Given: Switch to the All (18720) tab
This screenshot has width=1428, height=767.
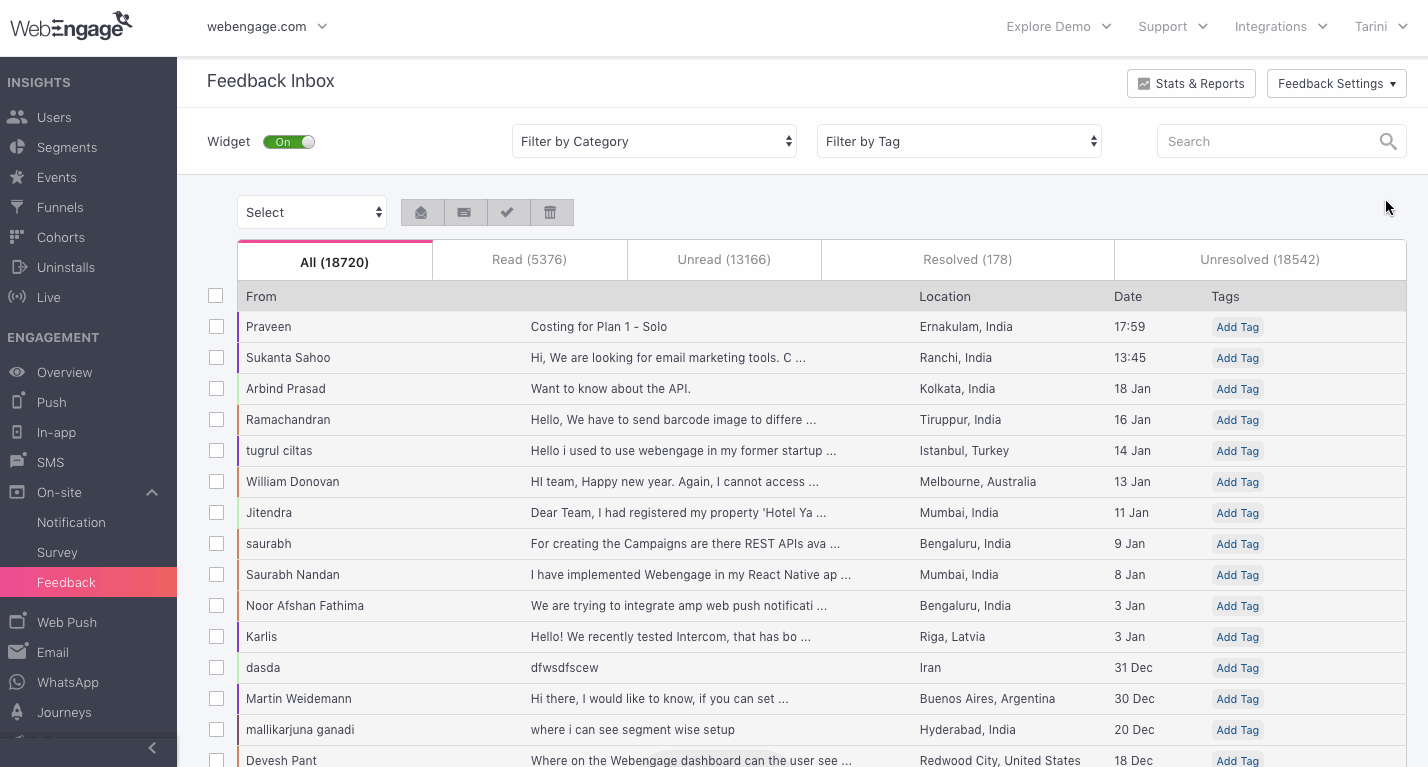Looking at the screenshot, I should [x=335, y=261].
